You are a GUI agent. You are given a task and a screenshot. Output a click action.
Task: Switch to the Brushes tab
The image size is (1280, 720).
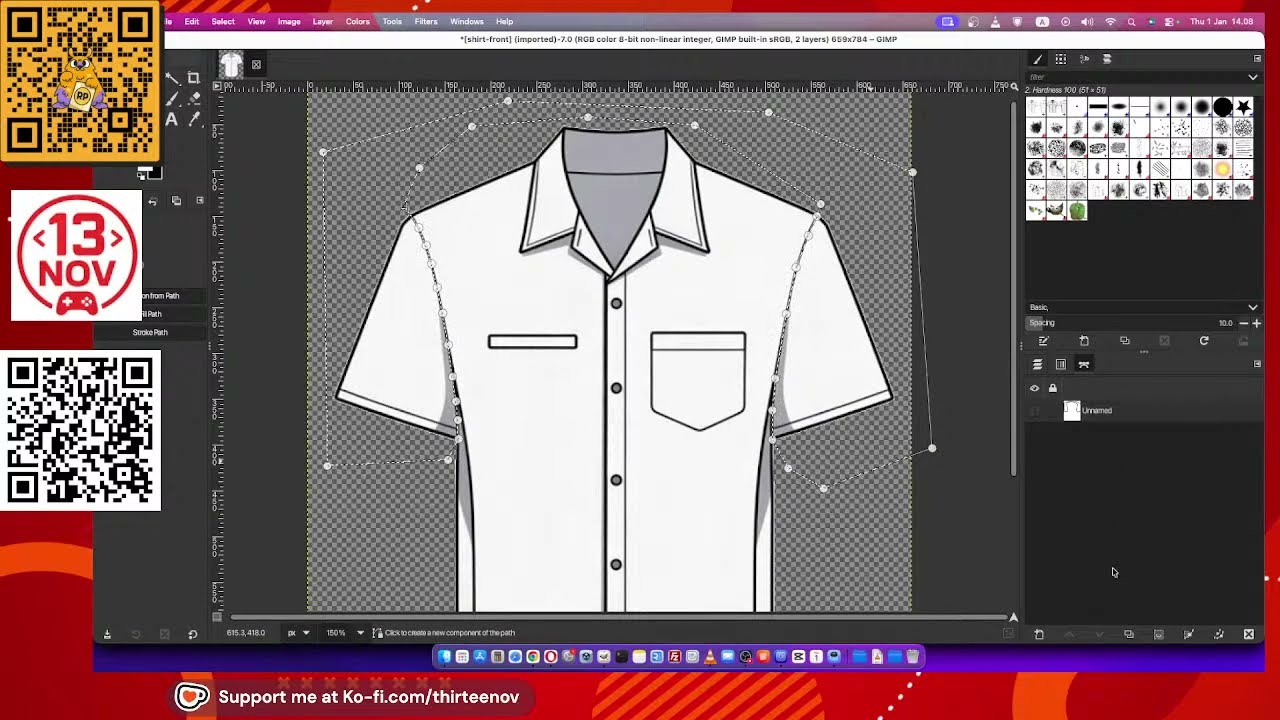(1038, 59)
